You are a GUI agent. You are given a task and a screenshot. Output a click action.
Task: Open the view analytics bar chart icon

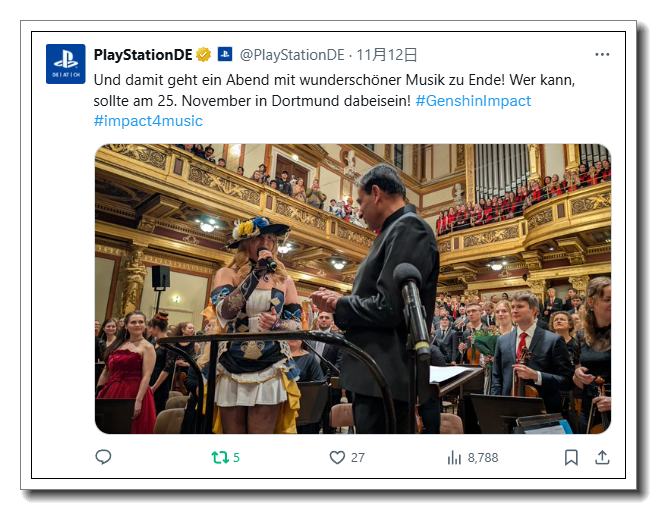point(454,458)
